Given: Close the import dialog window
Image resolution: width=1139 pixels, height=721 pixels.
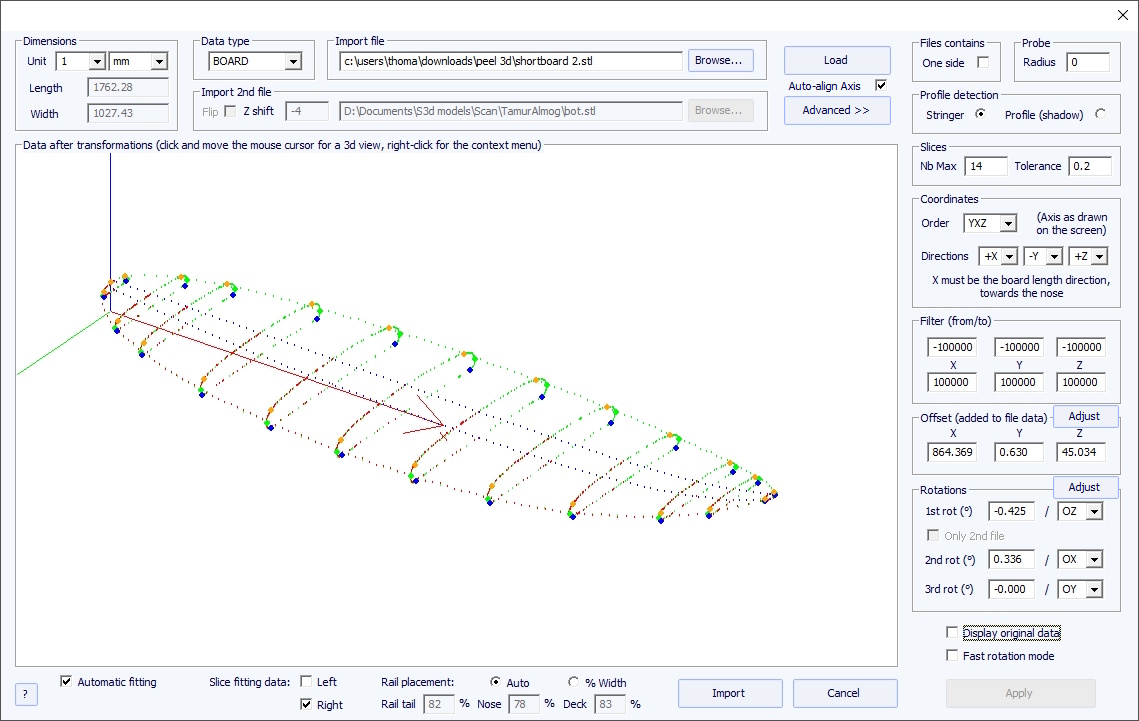Looking at the screenshot, I should [x=1121, y=14].
